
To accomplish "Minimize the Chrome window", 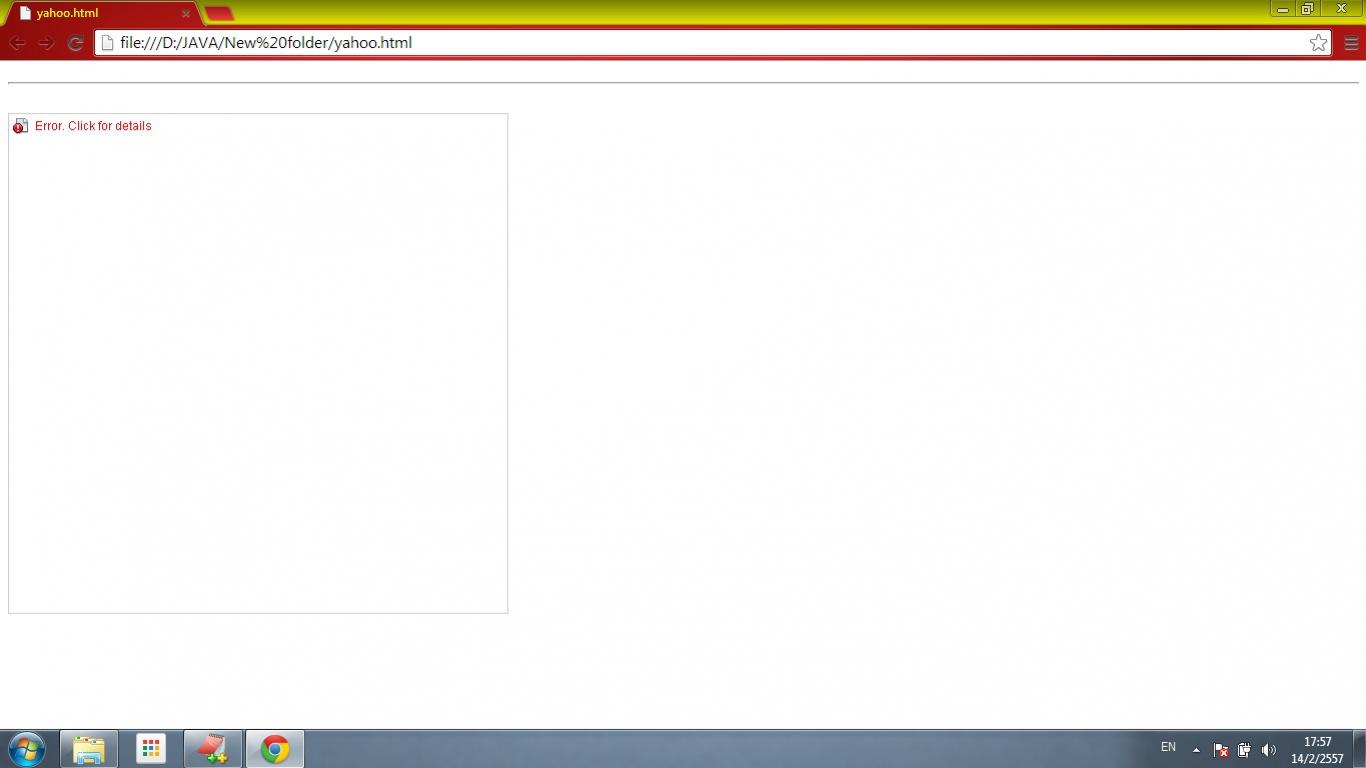I will (x=1283, y=8).
